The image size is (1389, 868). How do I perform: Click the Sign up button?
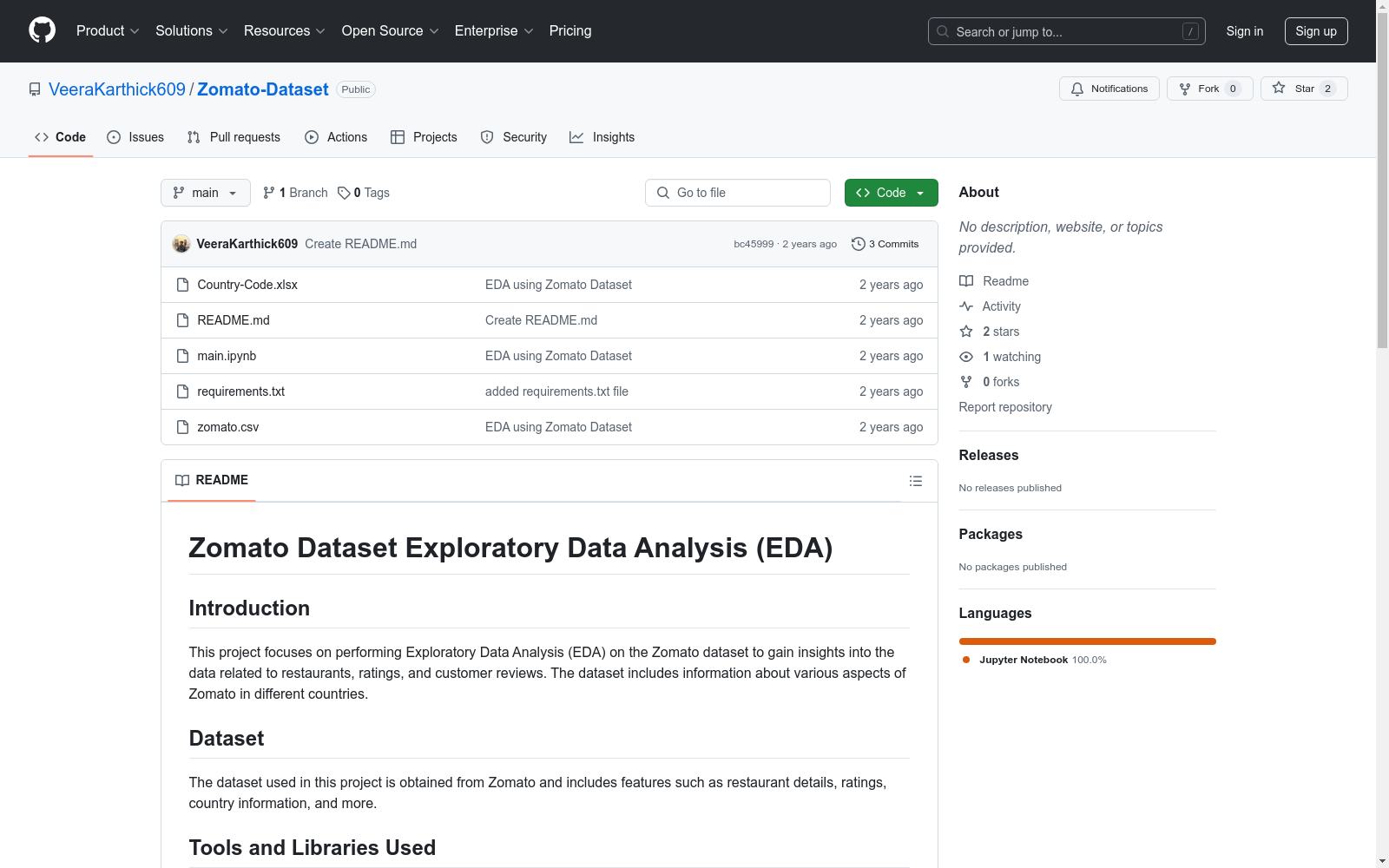(x=1316, y=31)
